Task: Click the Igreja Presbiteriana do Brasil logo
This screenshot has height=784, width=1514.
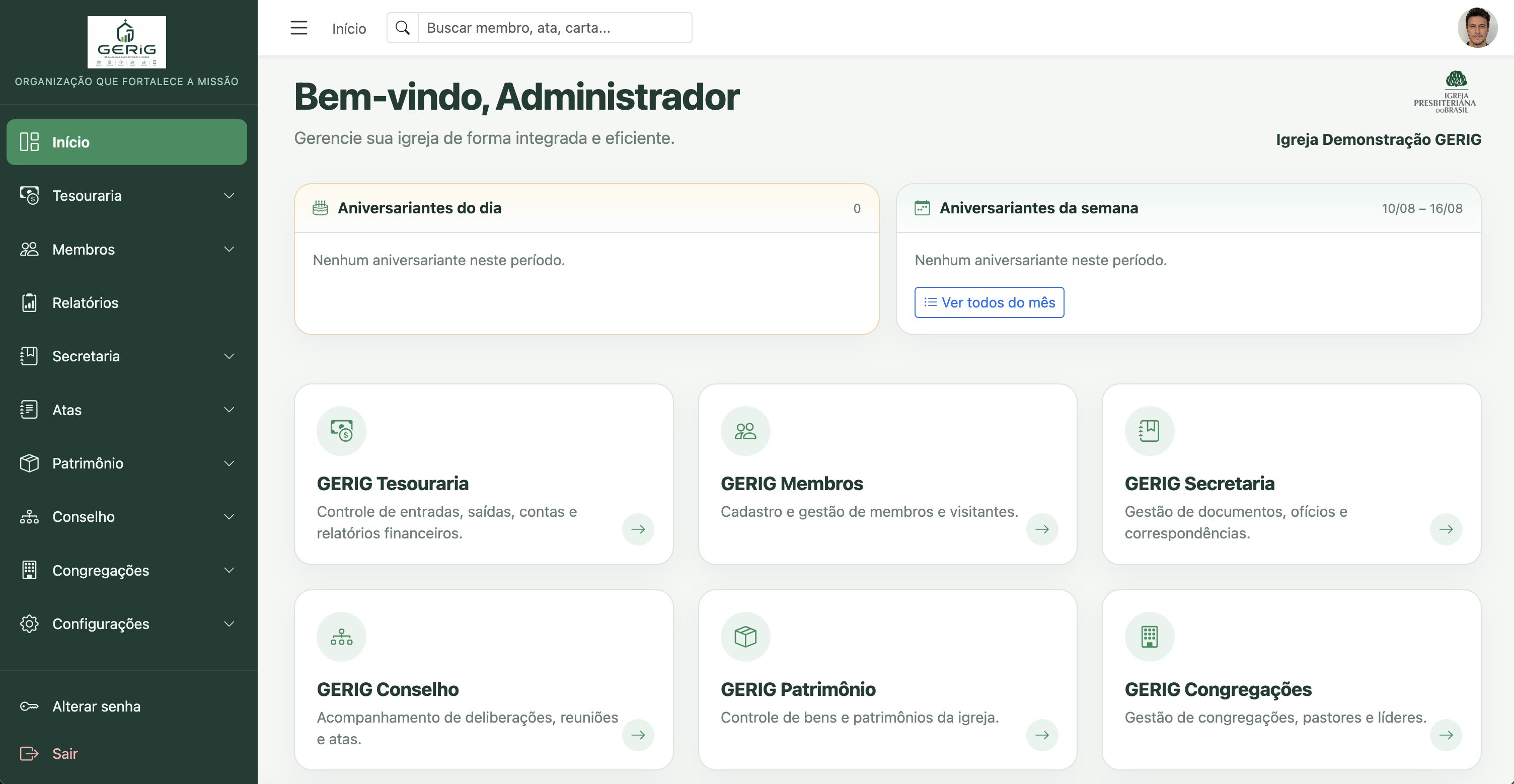Action: click(x=1445, y=92)
